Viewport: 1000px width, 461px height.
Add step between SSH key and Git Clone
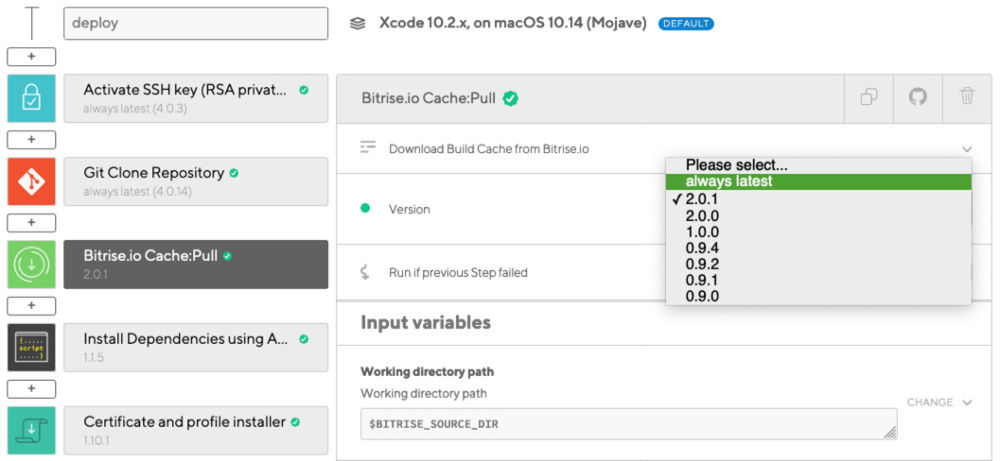pyautogui.click(x=31, y=140)
